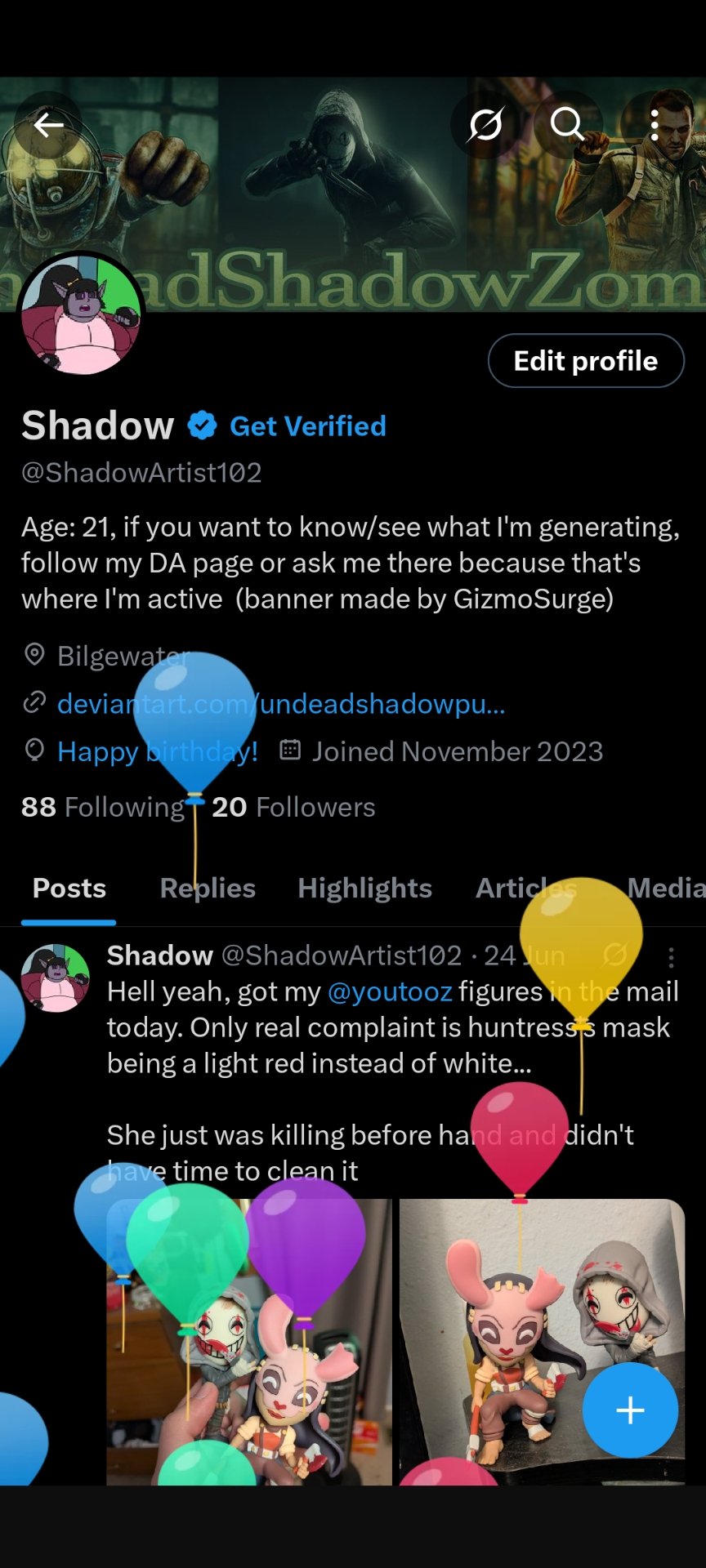Tap the Grok slash icon in header

[485, 125]
